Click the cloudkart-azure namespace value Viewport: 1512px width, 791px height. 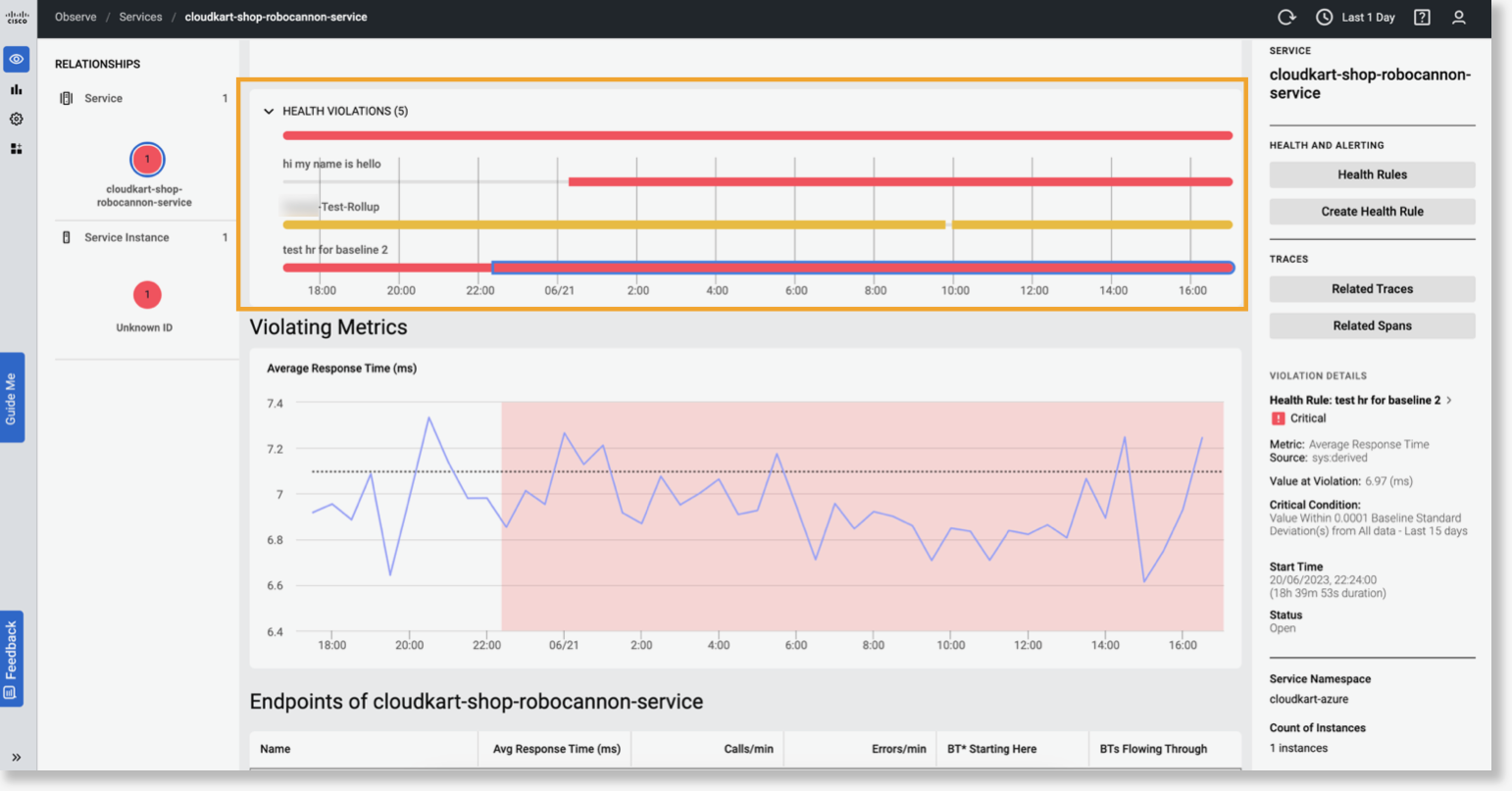point(1309,699)
